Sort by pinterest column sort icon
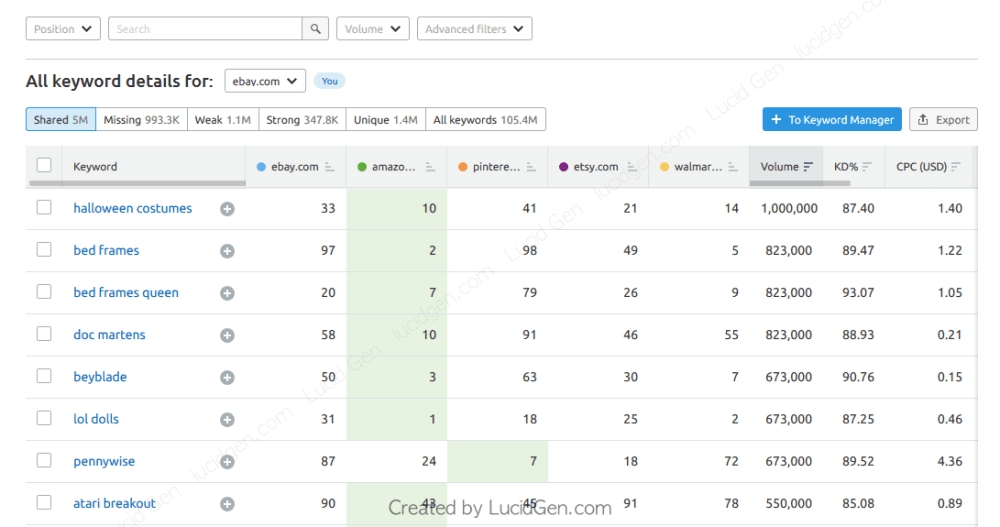This screenshot has width=1000, height=527. coord(531,167)
